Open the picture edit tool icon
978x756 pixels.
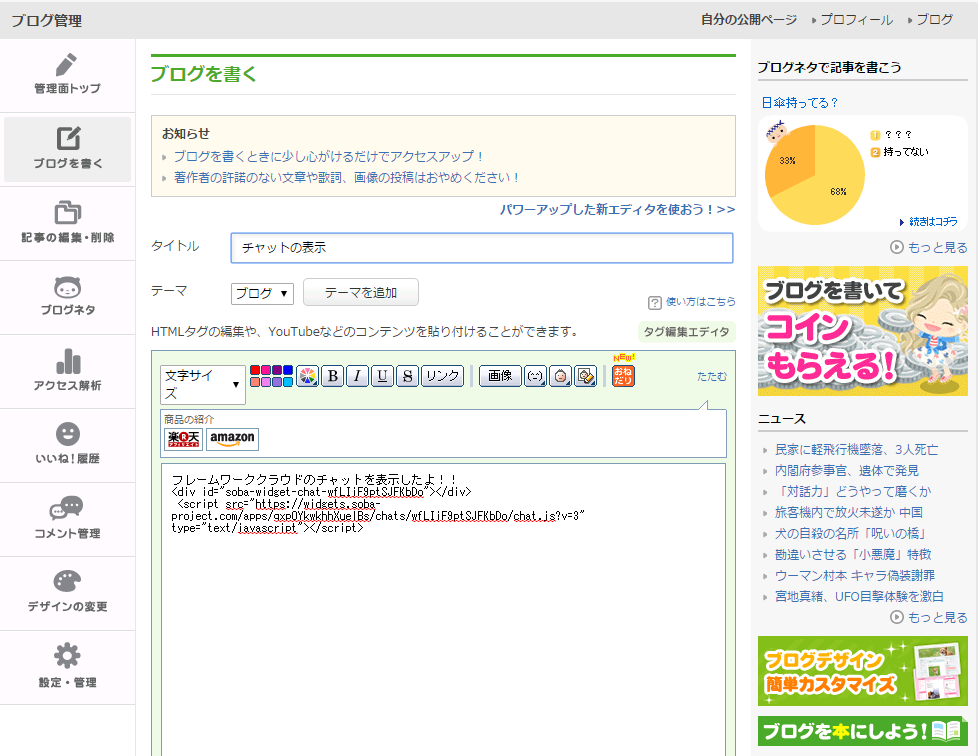(585, 376)
